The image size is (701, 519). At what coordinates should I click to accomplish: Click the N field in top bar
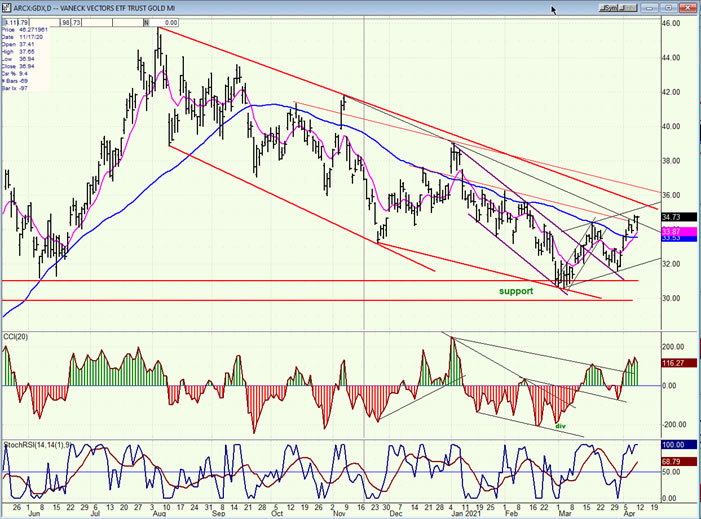145,21
